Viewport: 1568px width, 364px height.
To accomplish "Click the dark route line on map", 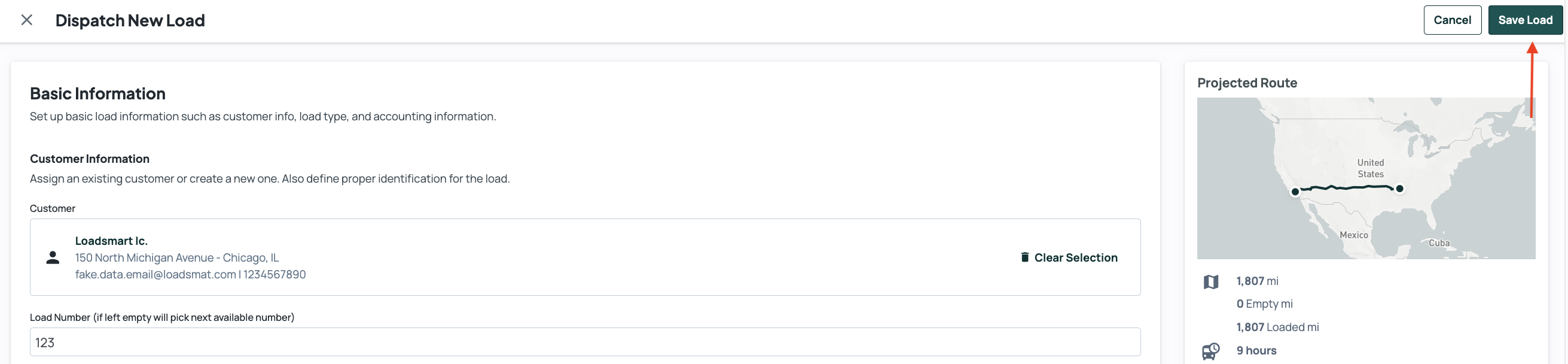I will click(1347, 188).
